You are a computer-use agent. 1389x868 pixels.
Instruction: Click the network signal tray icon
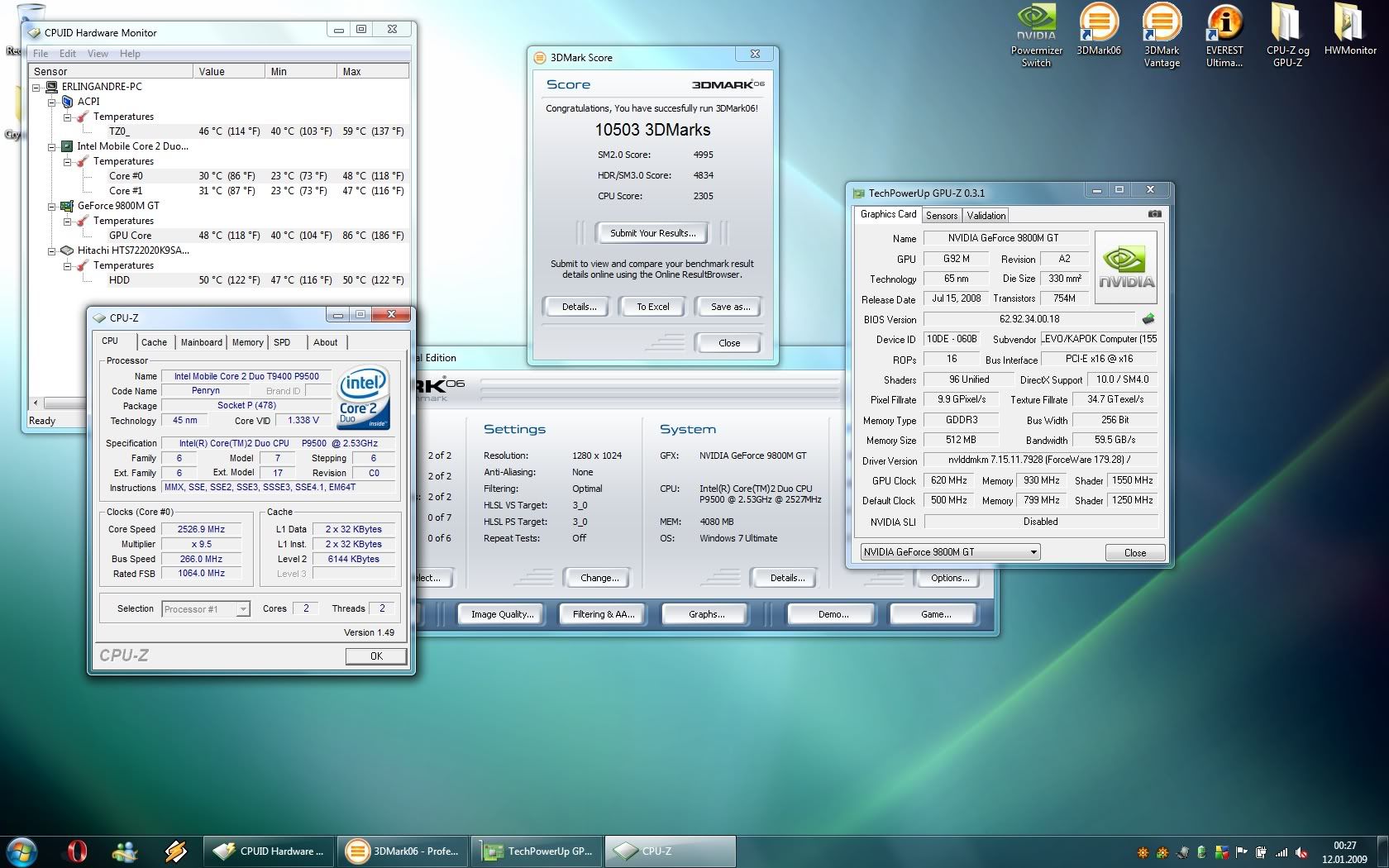(1282, 852)
